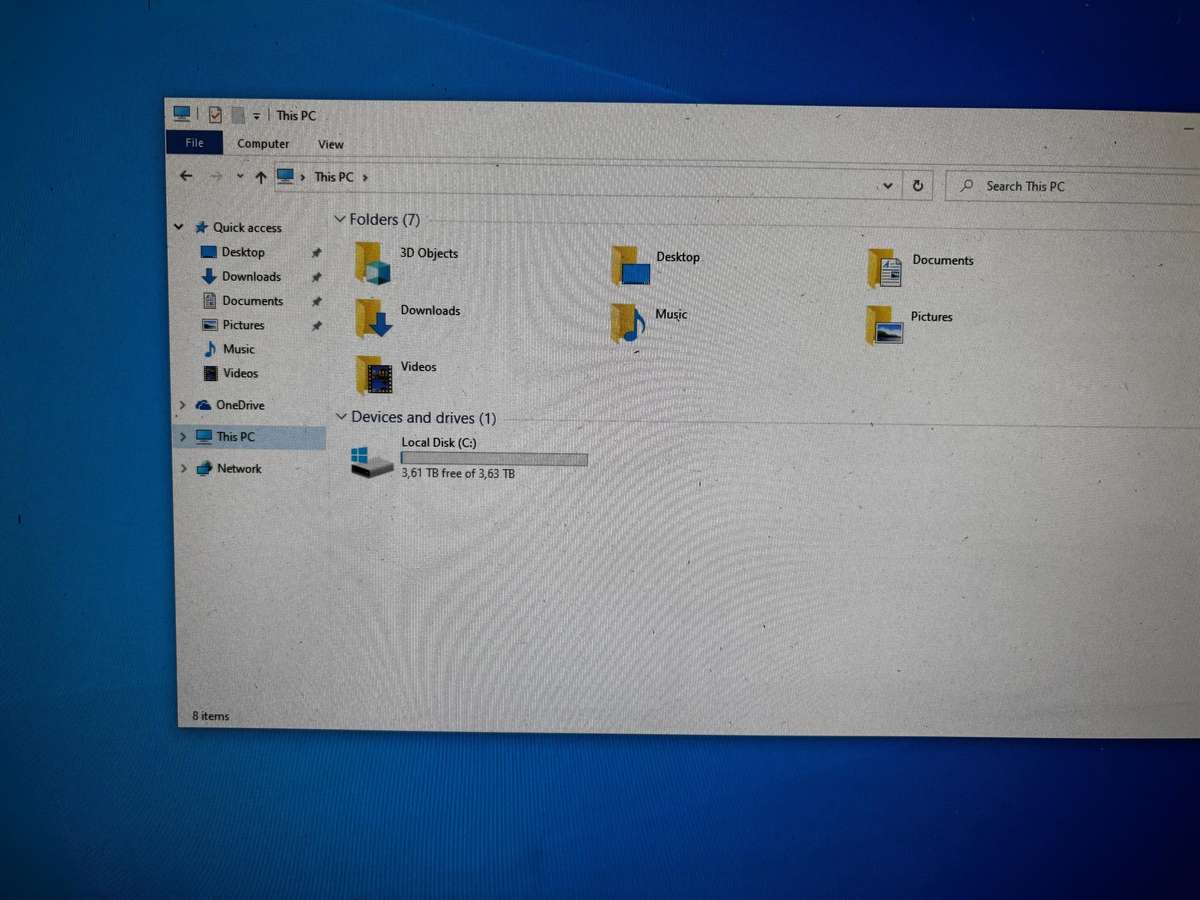Click the Properties icon on Quick Access Toolbar
1200x900 pixels.
click(214, 113)
